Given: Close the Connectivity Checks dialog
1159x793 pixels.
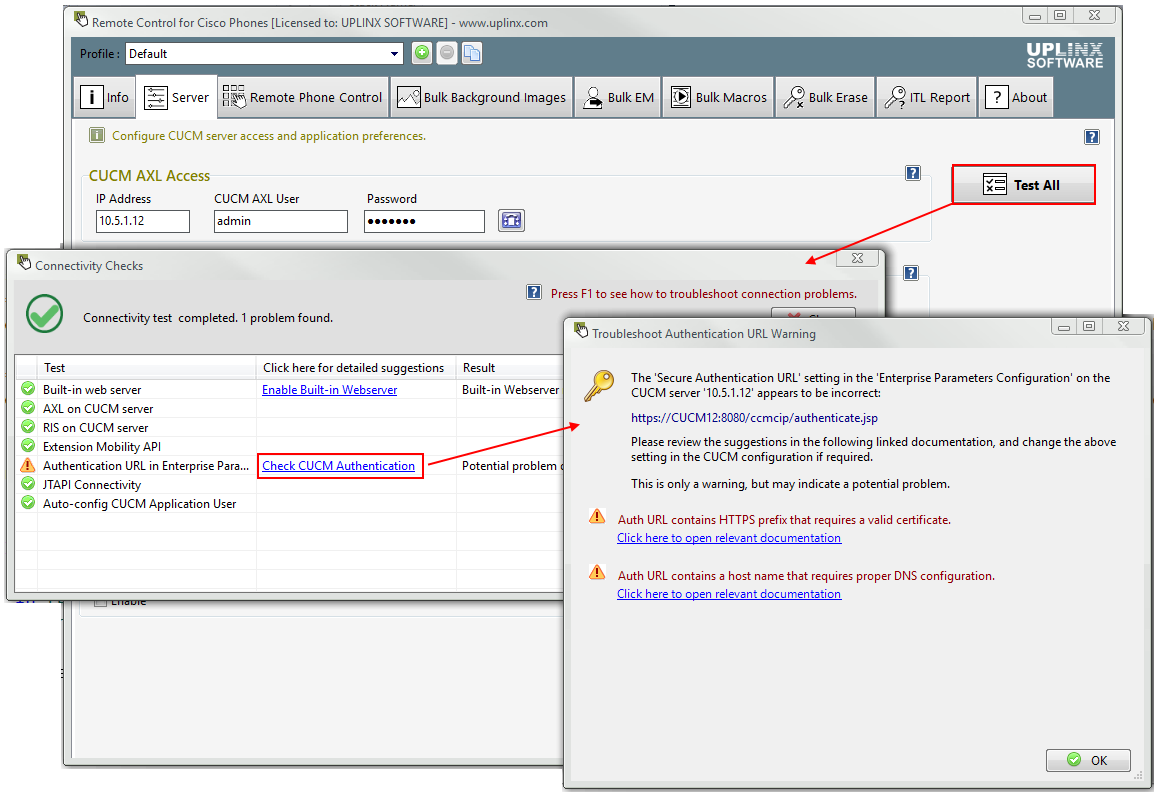Looking at the screenshot, I should click(x=857, y=258).
